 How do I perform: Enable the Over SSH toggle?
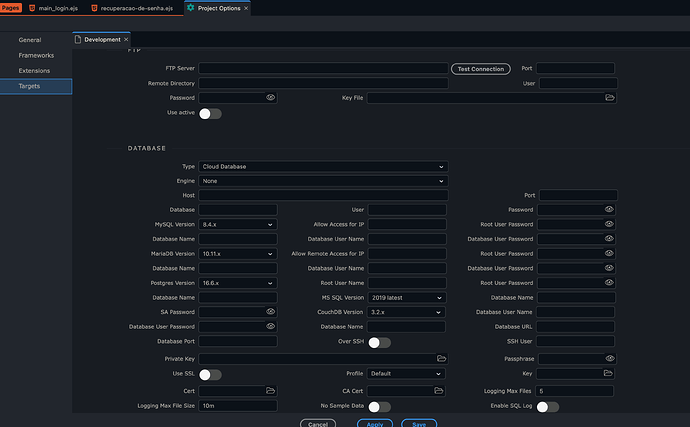coord(379,342)
